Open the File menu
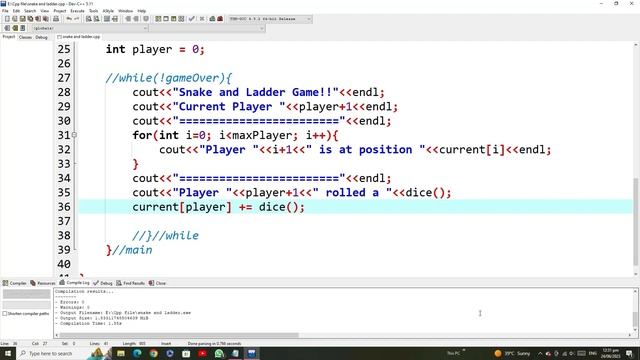 (x=5, y=11)
